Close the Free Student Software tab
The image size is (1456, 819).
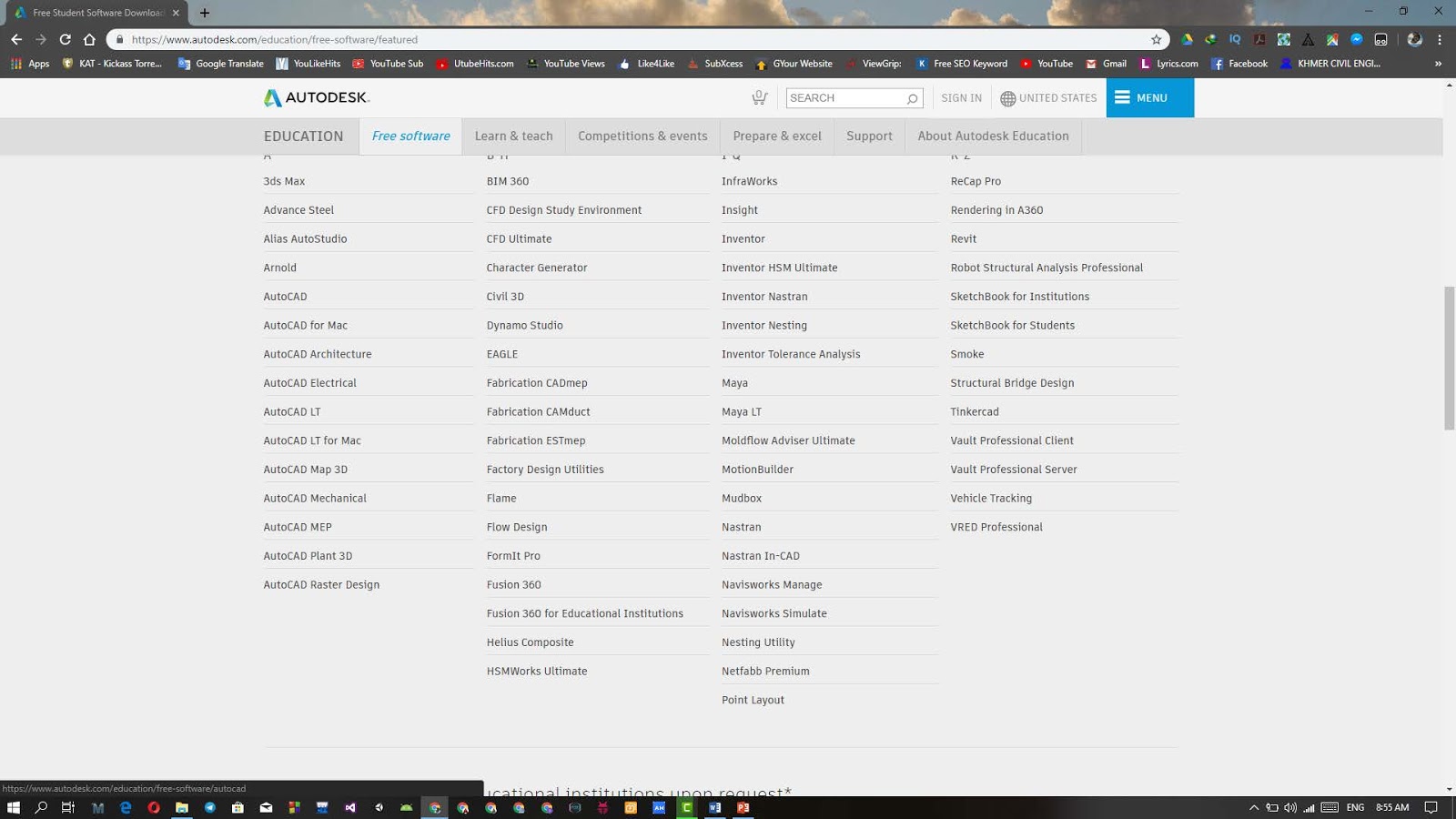coord(176,13)
